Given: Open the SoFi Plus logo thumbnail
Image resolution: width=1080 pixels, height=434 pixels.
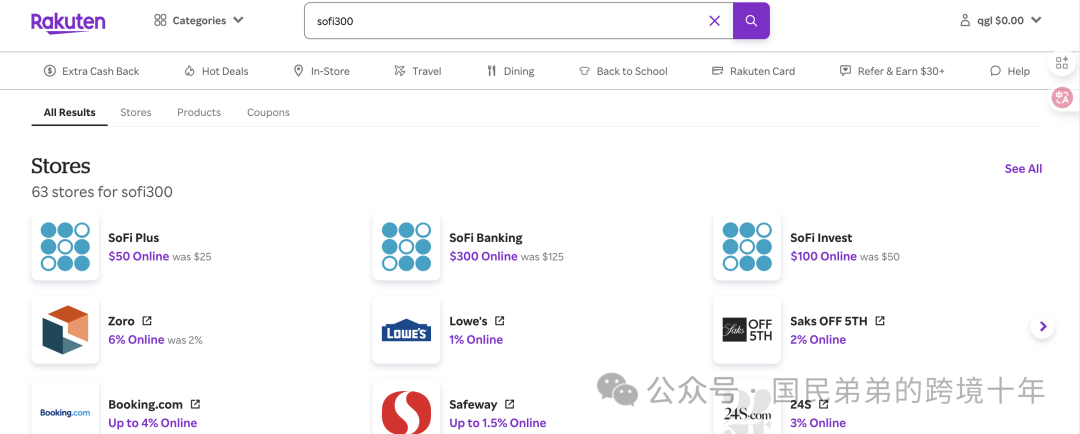Looking at the screenshot, I should point(65,247).
